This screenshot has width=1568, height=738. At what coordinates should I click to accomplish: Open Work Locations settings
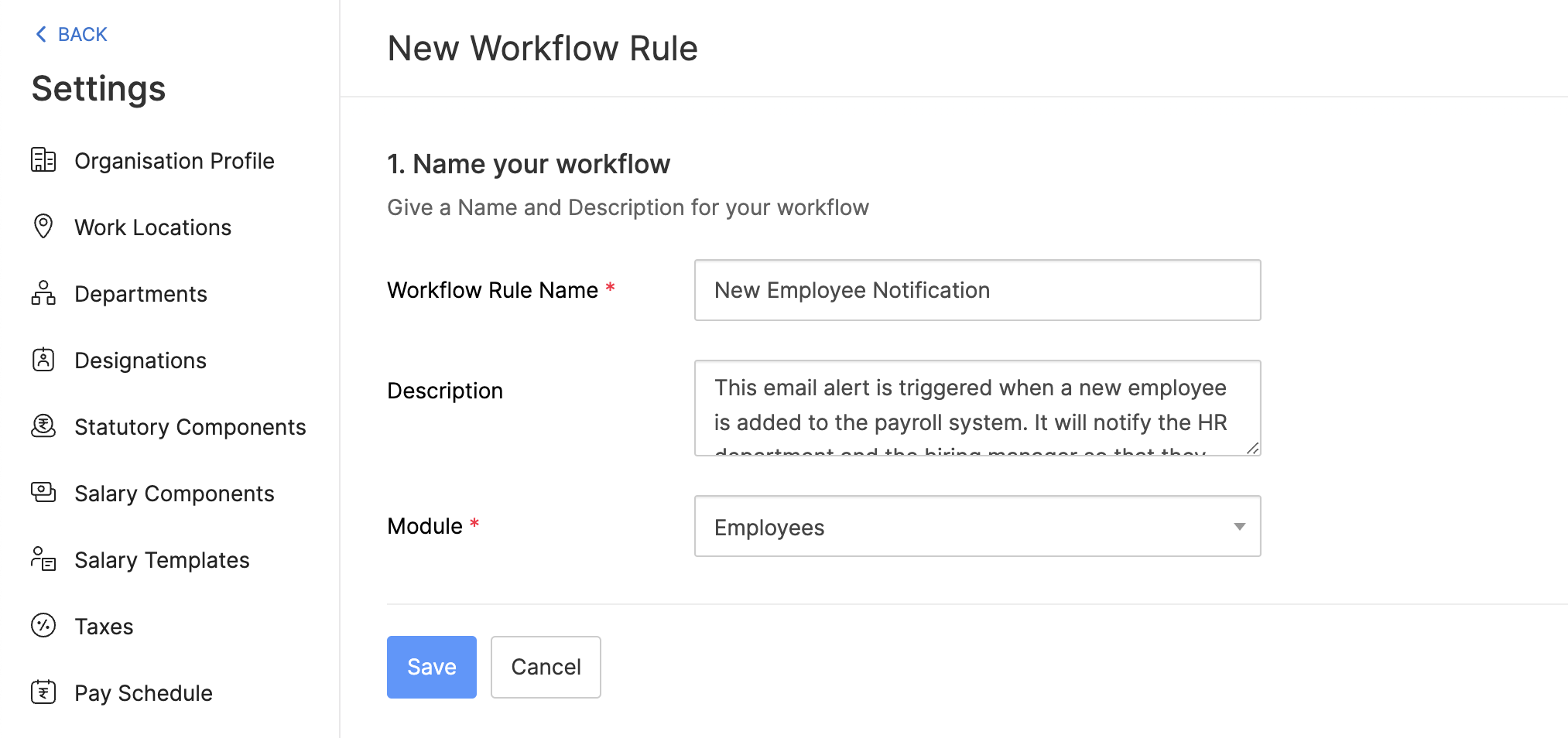152,227
